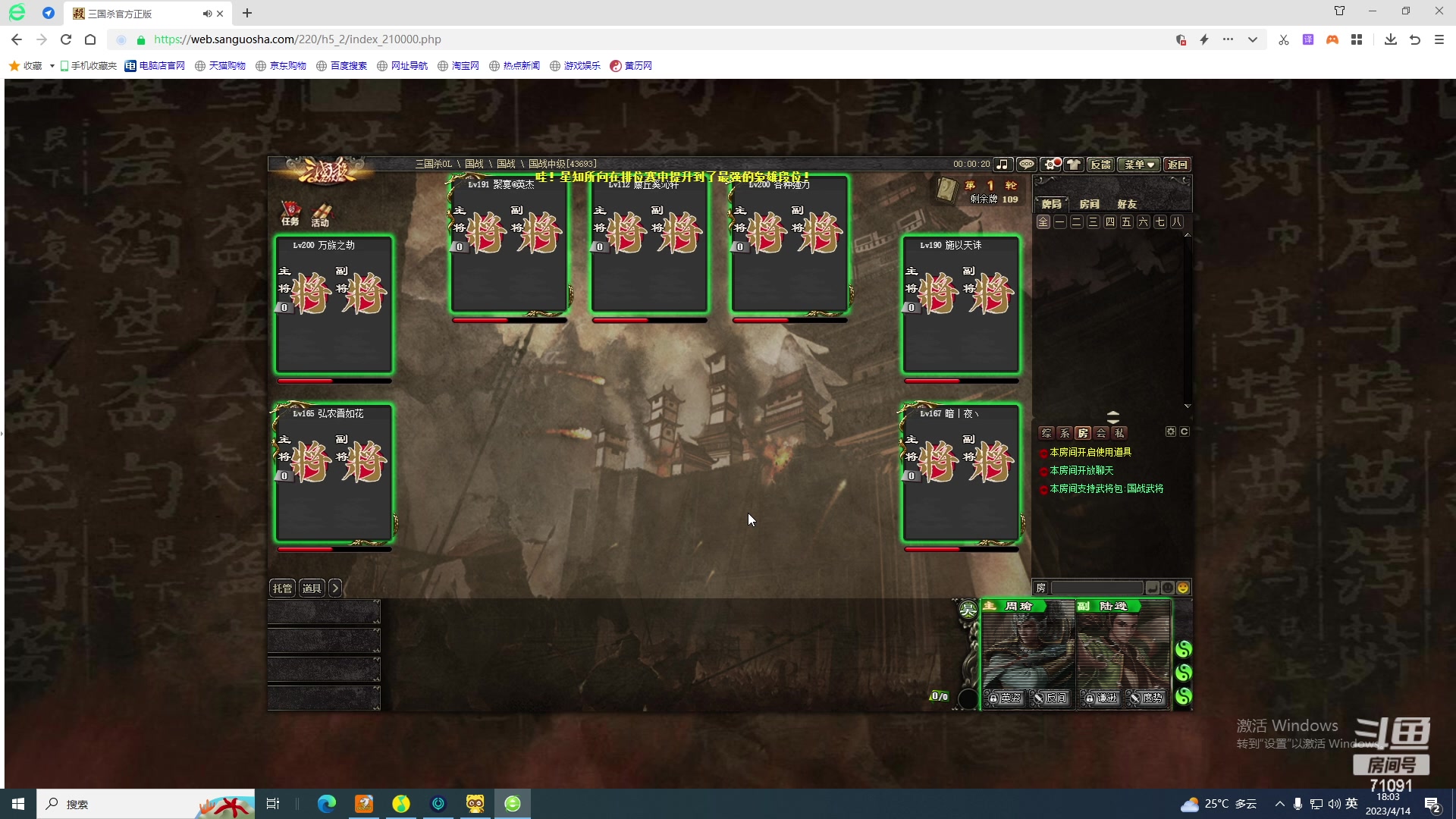Select the 七 round filter
Image resolution: width=1456 pixels, height=819 pixels.
point(1160,222)
